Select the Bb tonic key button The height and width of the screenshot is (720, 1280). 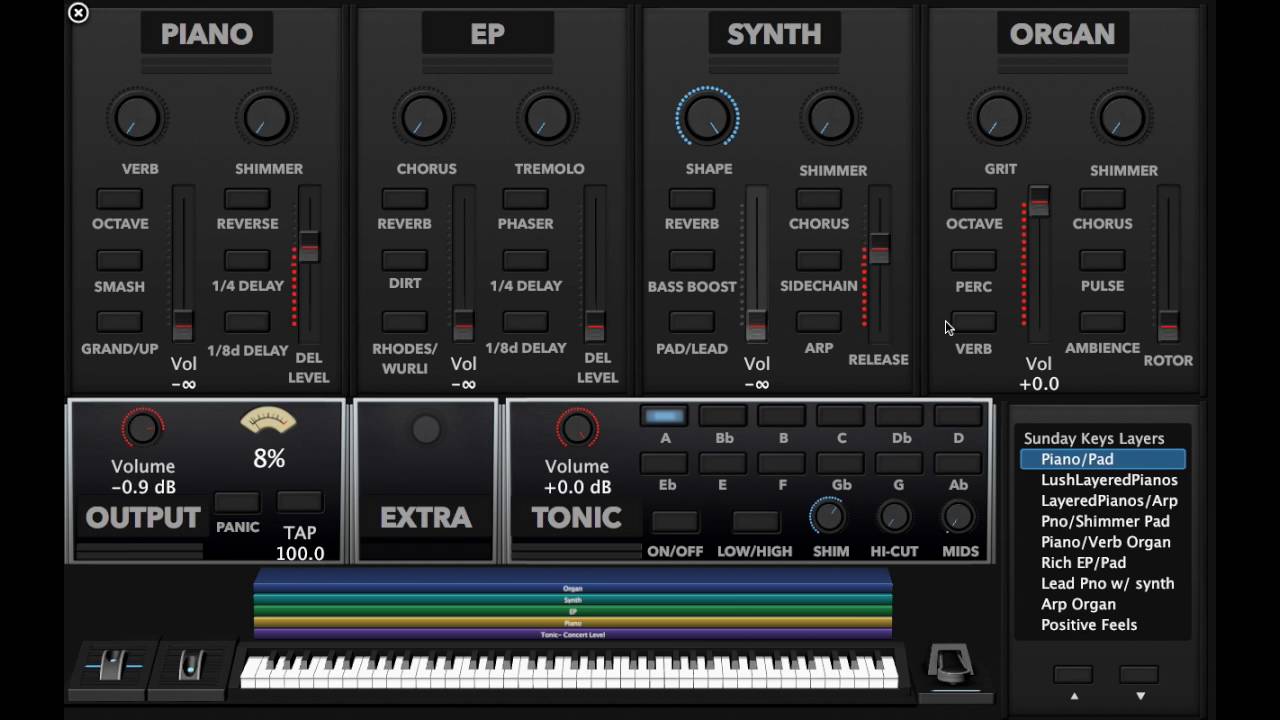[723, 415]
